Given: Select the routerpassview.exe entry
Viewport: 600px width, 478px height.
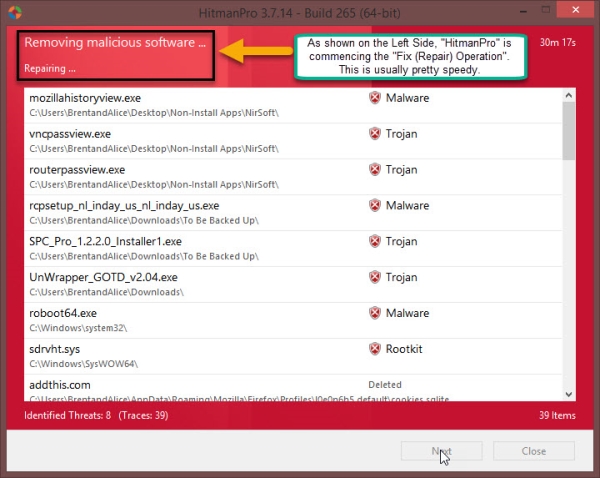Looking at the screenshot, I should [293, 177].
